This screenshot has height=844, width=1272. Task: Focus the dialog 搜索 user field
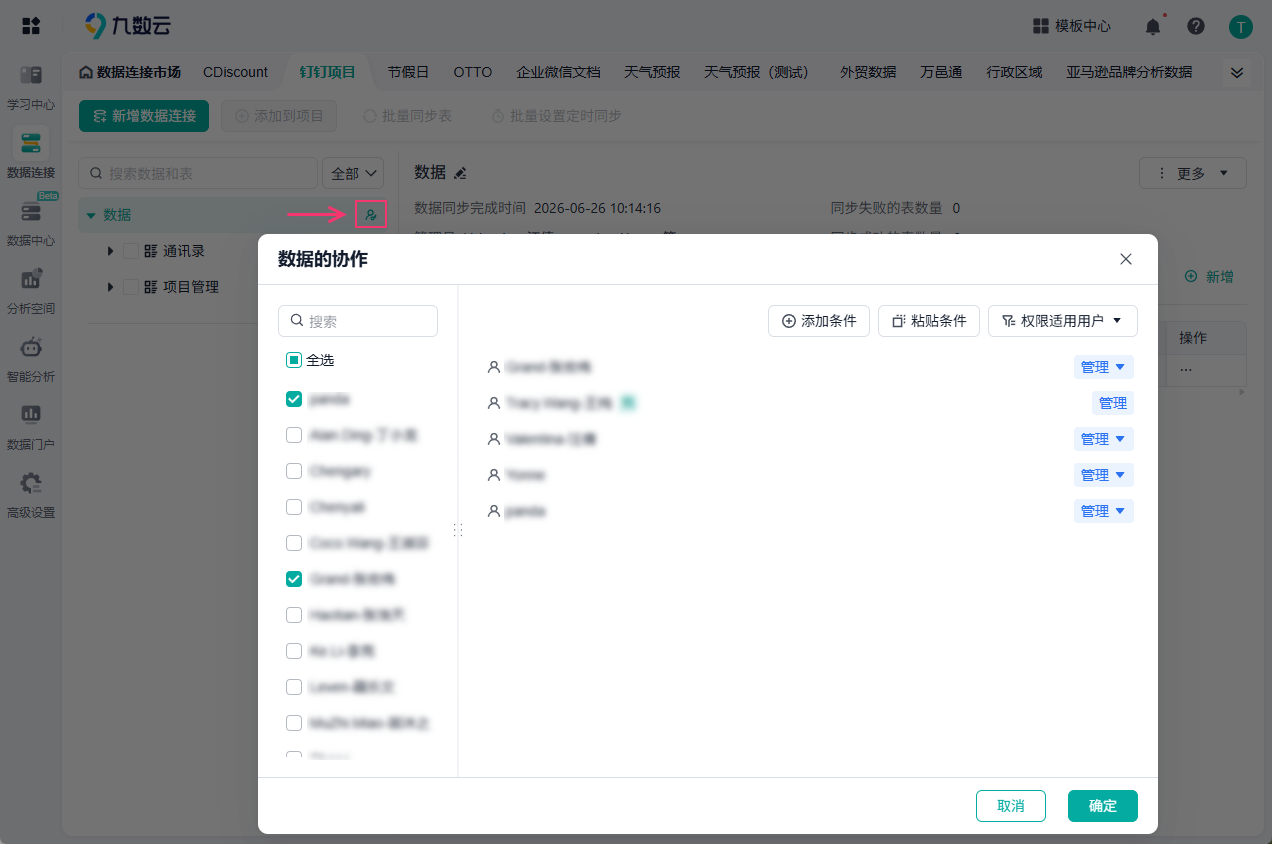358,321
